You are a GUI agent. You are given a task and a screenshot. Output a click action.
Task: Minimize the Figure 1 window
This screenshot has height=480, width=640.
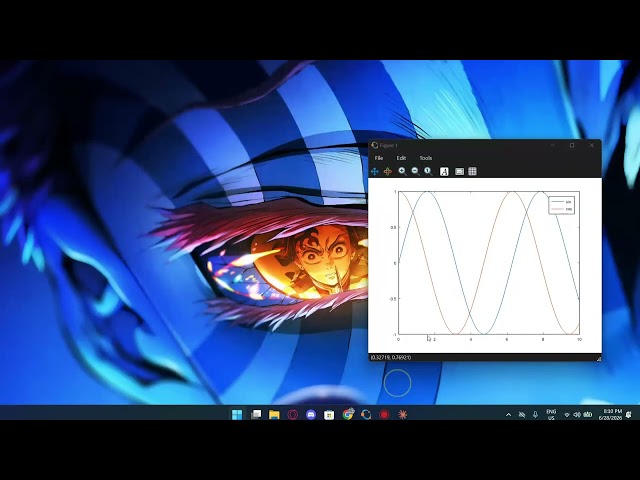[x=553, y=145]
